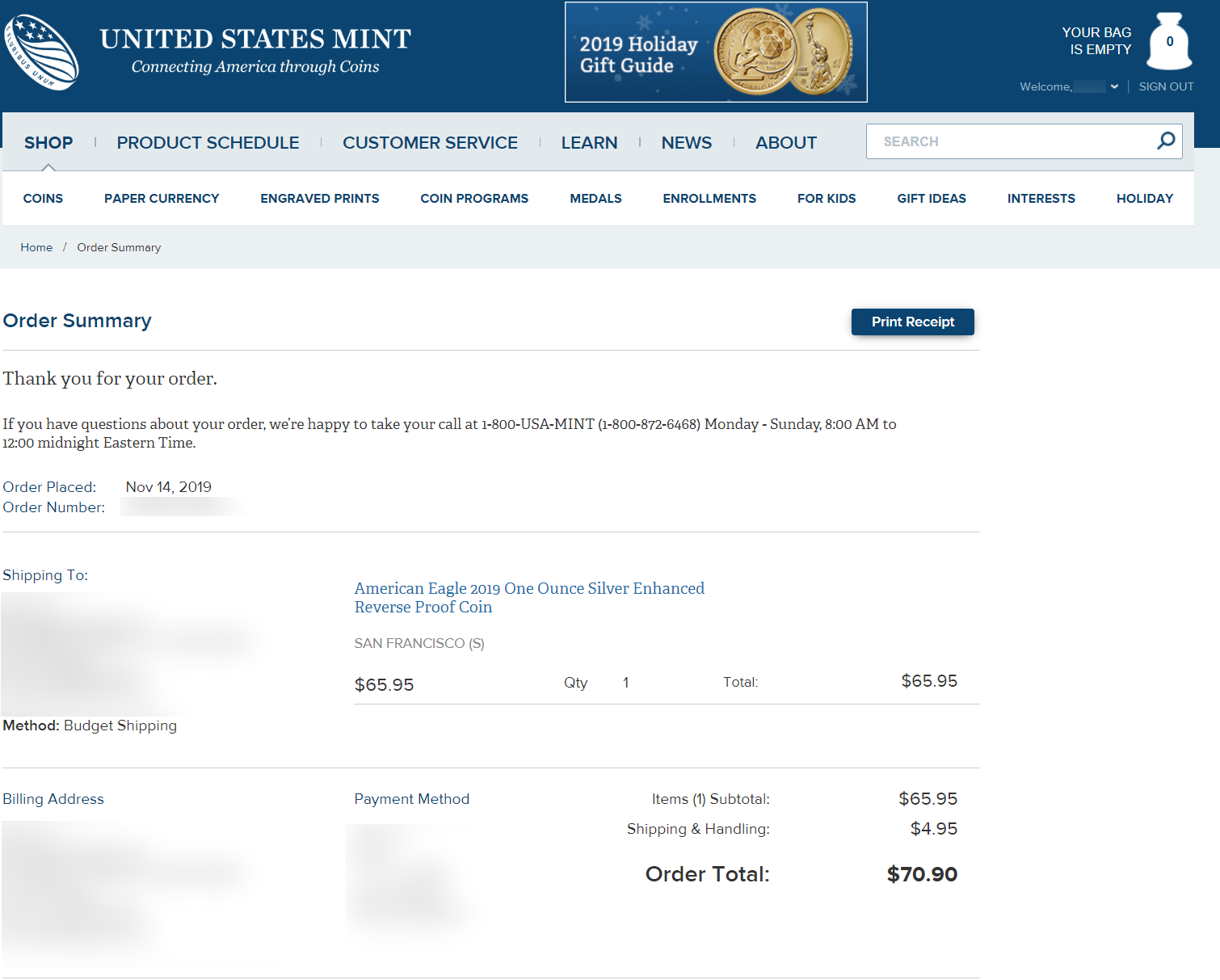Screen dimensions: 1220x980
Task: Open the shopping bag icon
Action: [1169, 42]
